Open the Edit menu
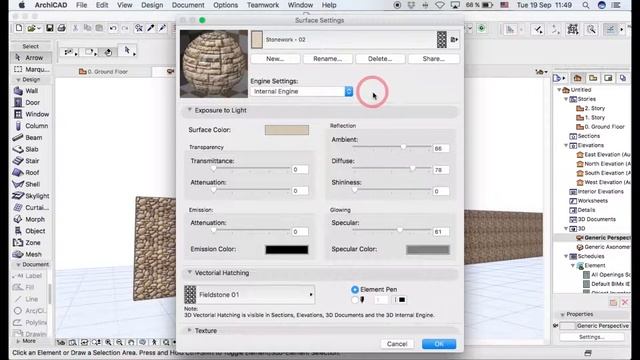The width and height of the screenshot is (640, 360). 102,5
